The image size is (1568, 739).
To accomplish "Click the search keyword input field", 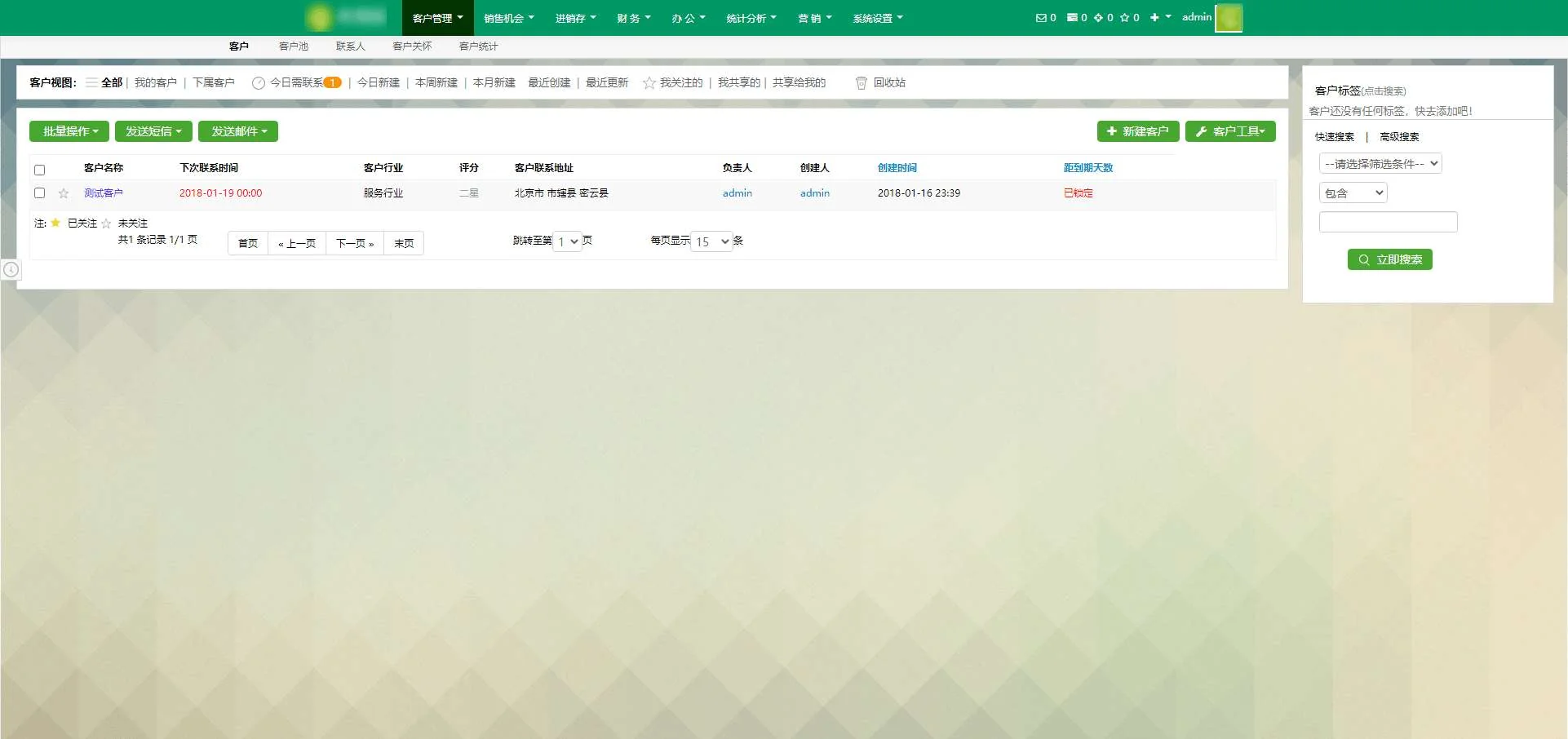I will 1387,222.
